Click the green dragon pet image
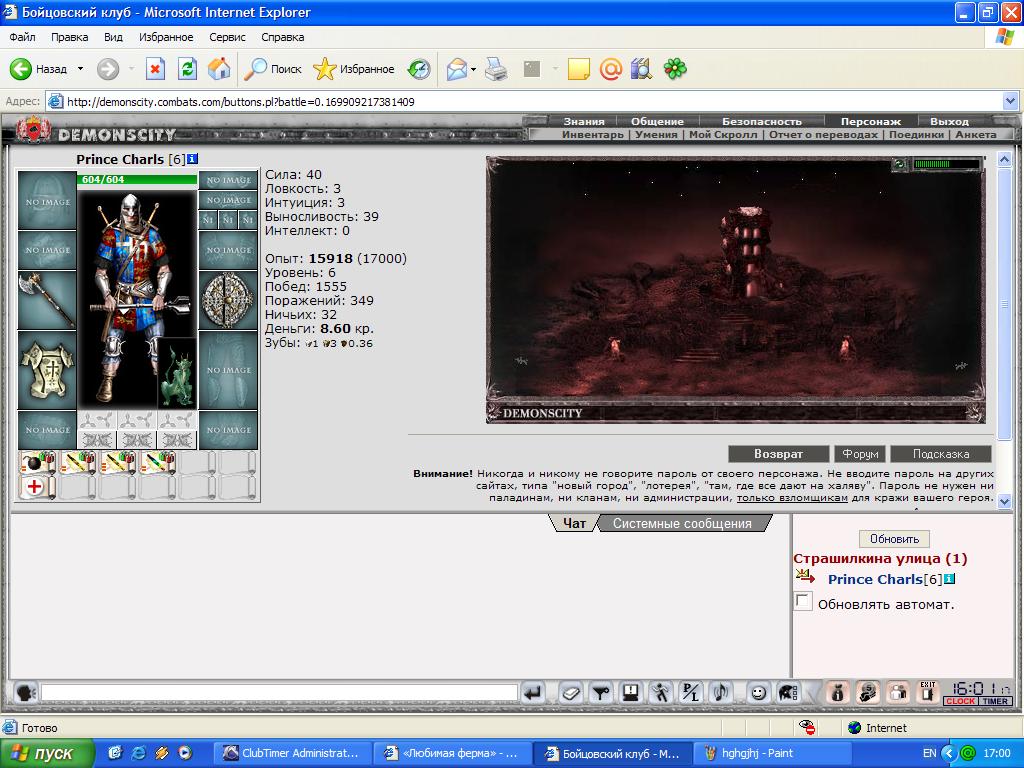Screen dimensions: 1024x768 coord(178,375)
